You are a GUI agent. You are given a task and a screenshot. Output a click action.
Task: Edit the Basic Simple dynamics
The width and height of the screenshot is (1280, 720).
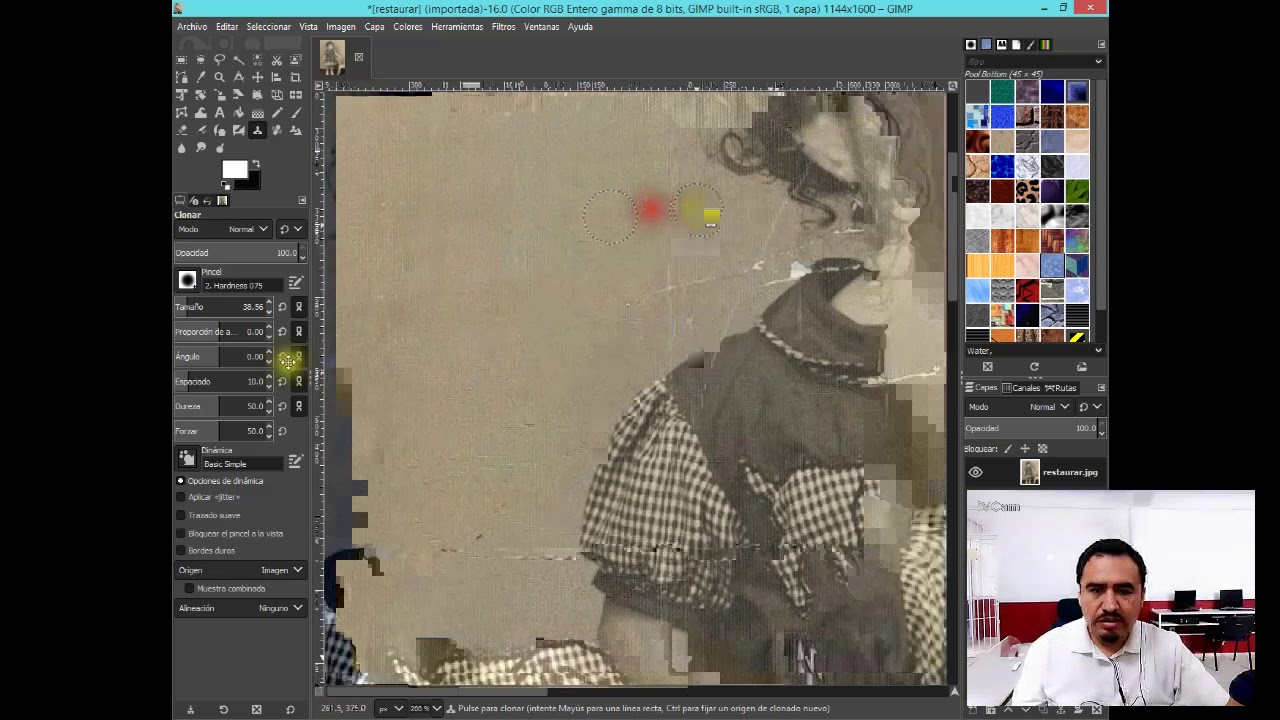pyautogui.click(x=295, y=461)
